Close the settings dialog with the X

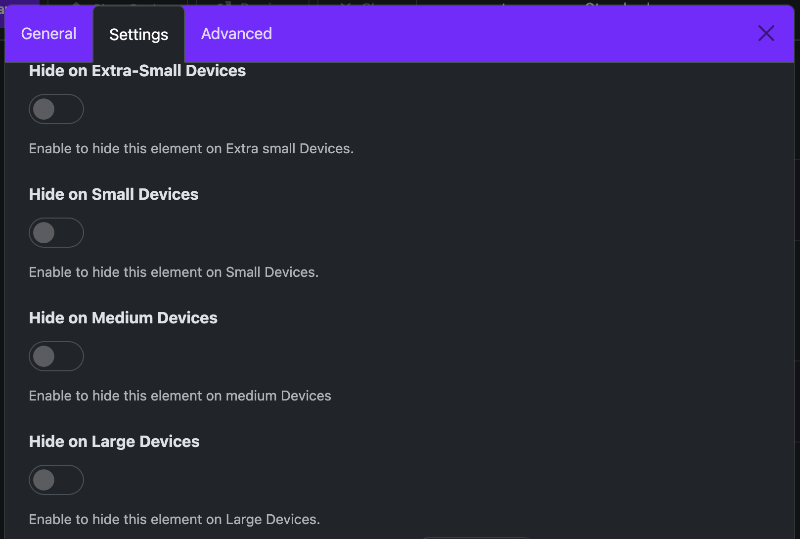click(x=766, y=33)
